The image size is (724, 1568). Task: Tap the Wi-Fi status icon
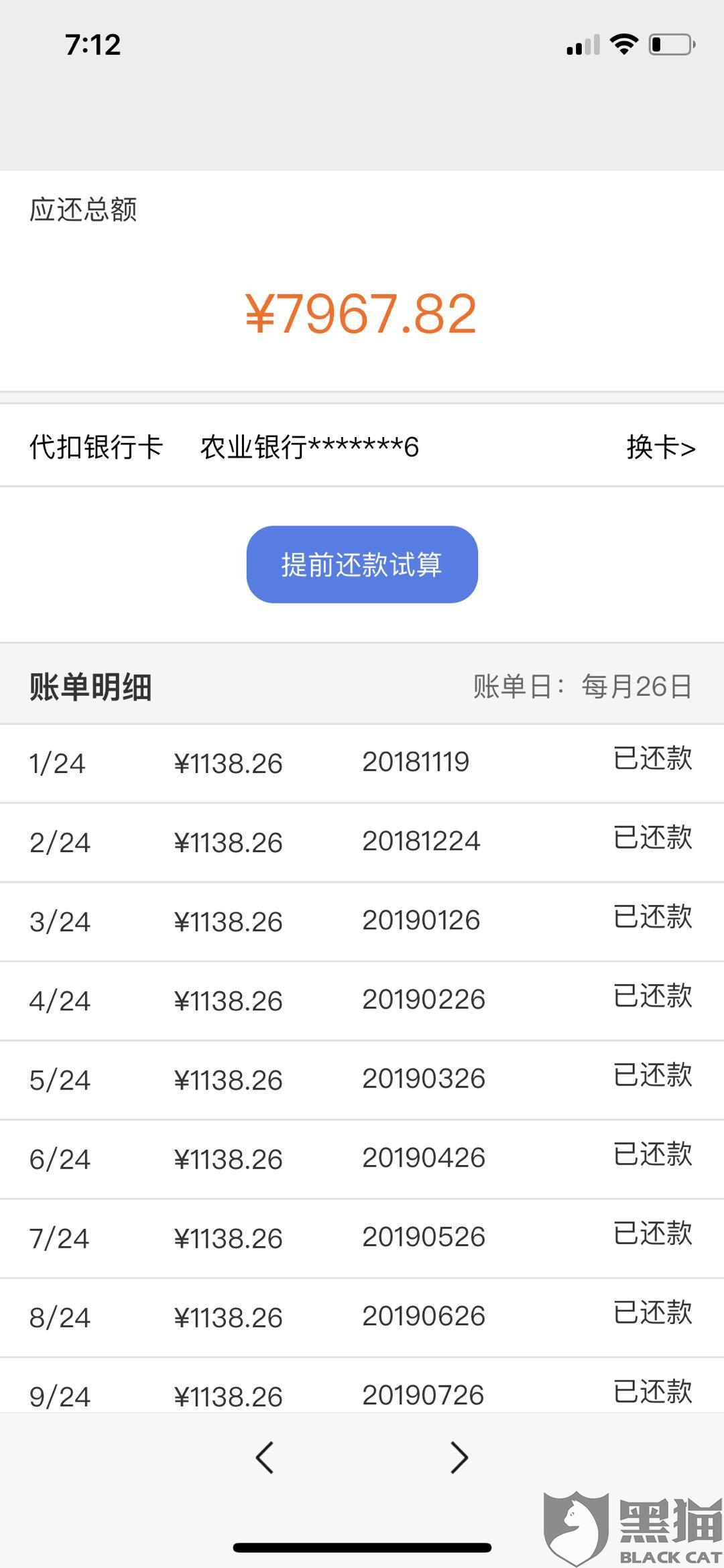point(623,45)
